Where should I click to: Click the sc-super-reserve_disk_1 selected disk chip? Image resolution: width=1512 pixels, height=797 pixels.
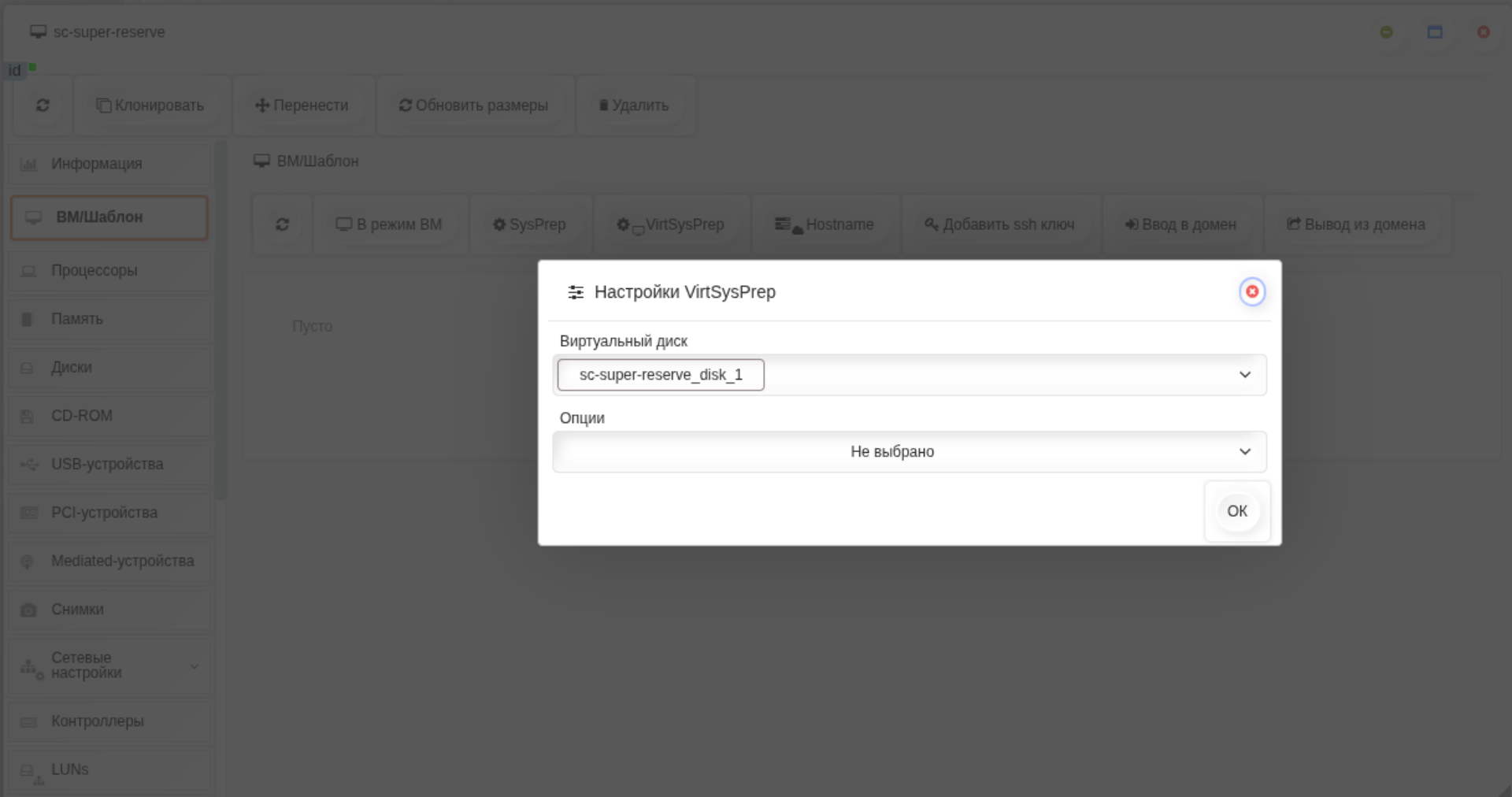click(x=661, y=375)
